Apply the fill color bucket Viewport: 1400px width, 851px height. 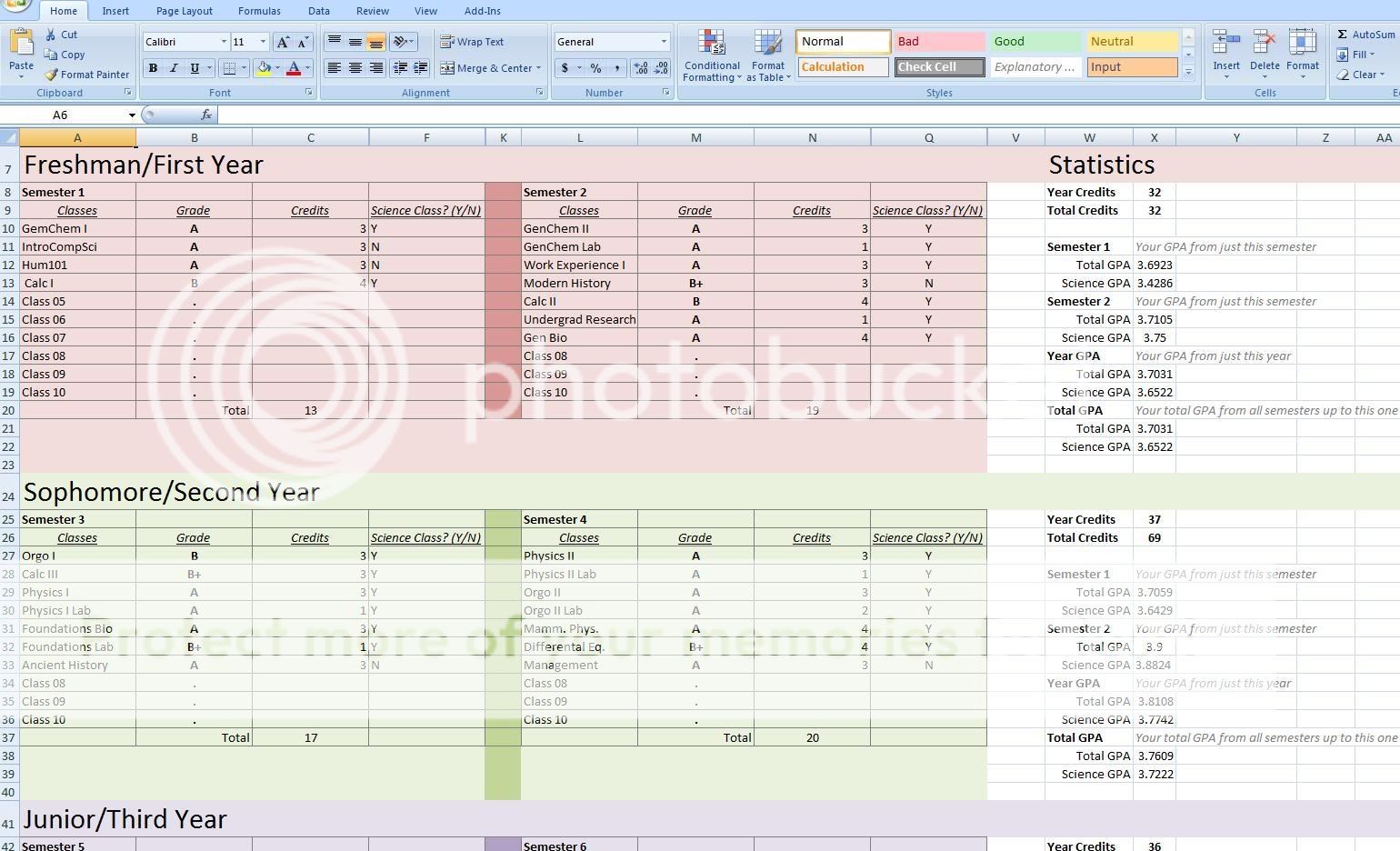click(263, 68)
